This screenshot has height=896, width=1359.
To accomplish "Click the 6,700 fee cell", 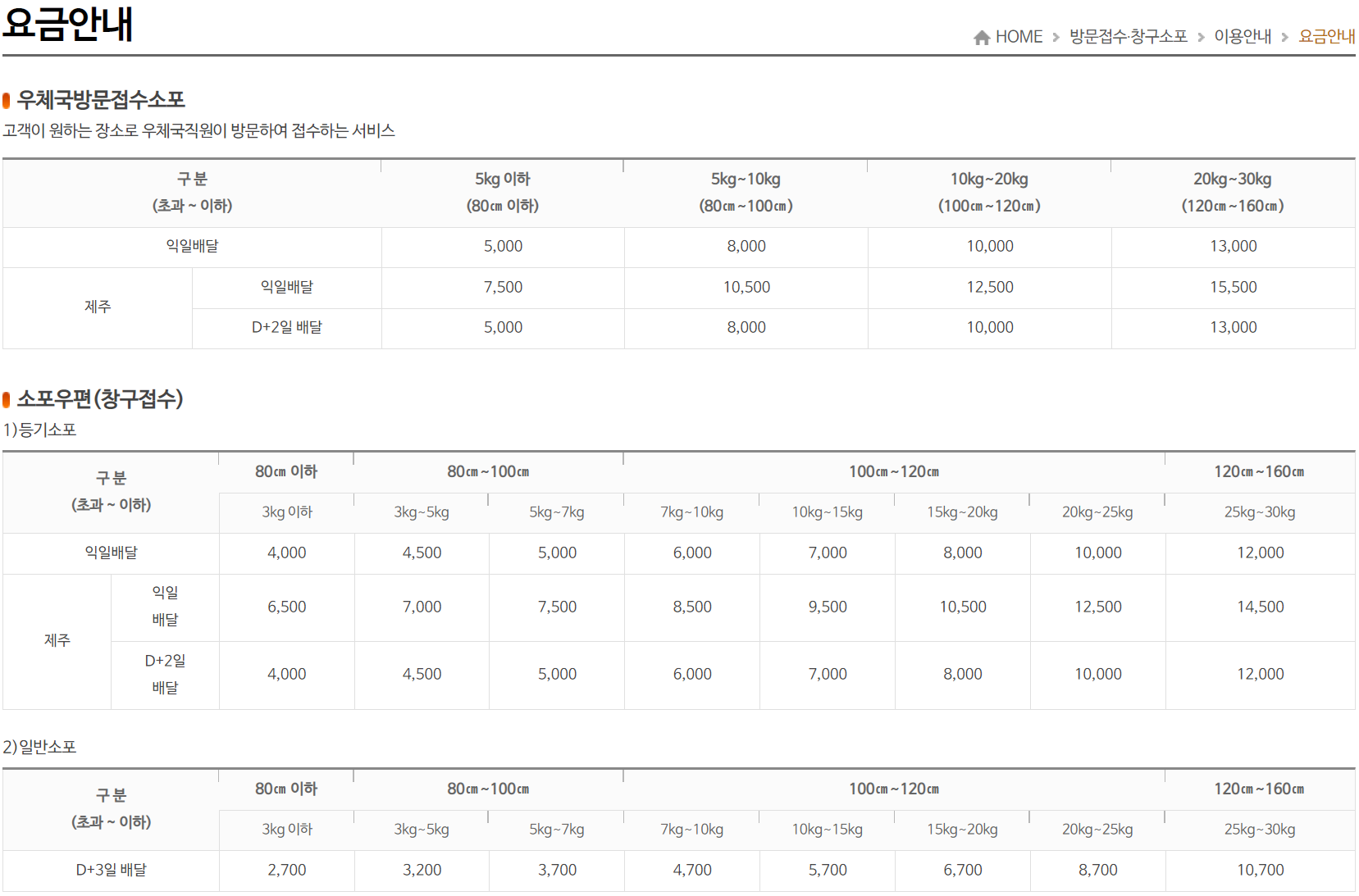I will (963, 871).
